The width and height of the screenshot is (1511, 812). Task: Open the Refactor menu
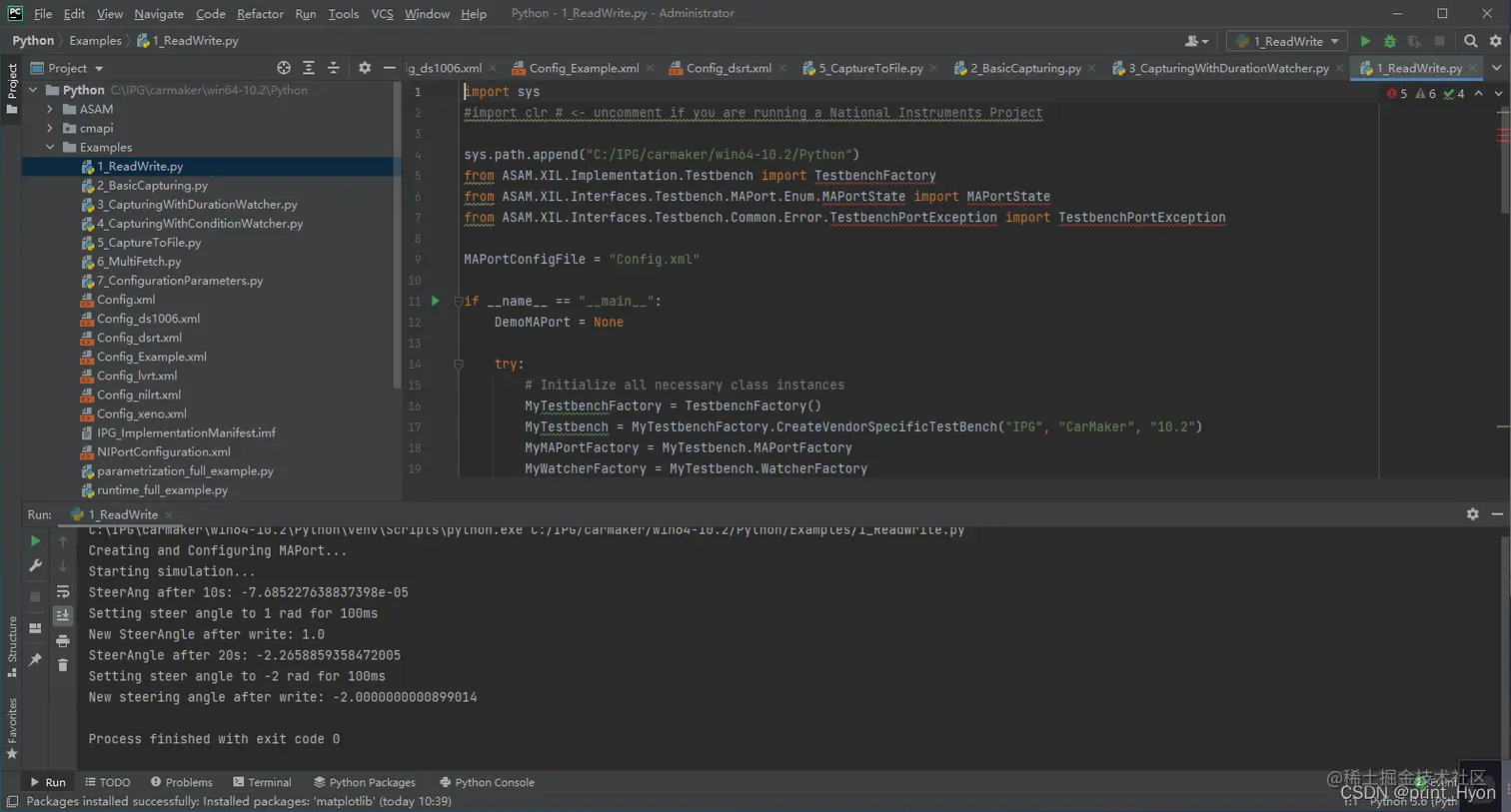[x=260, y=14]
